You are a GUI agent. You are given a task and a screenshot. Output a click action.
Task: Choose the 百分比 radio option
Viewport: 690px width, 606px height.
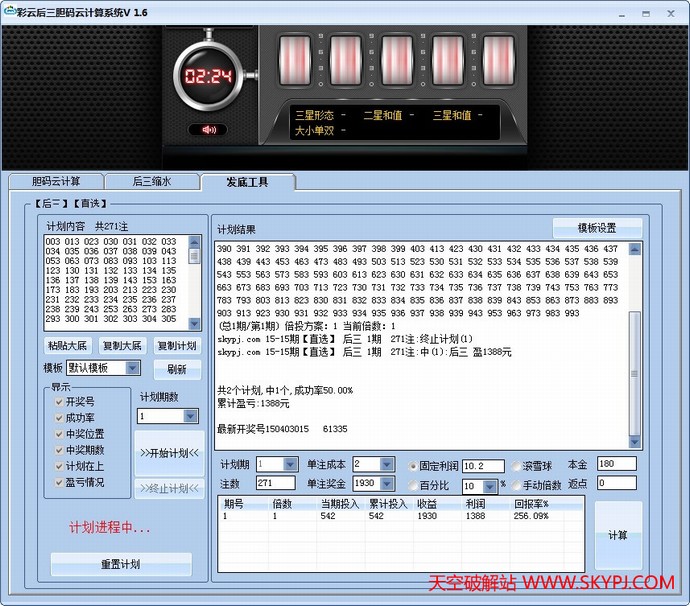[414, 485]
